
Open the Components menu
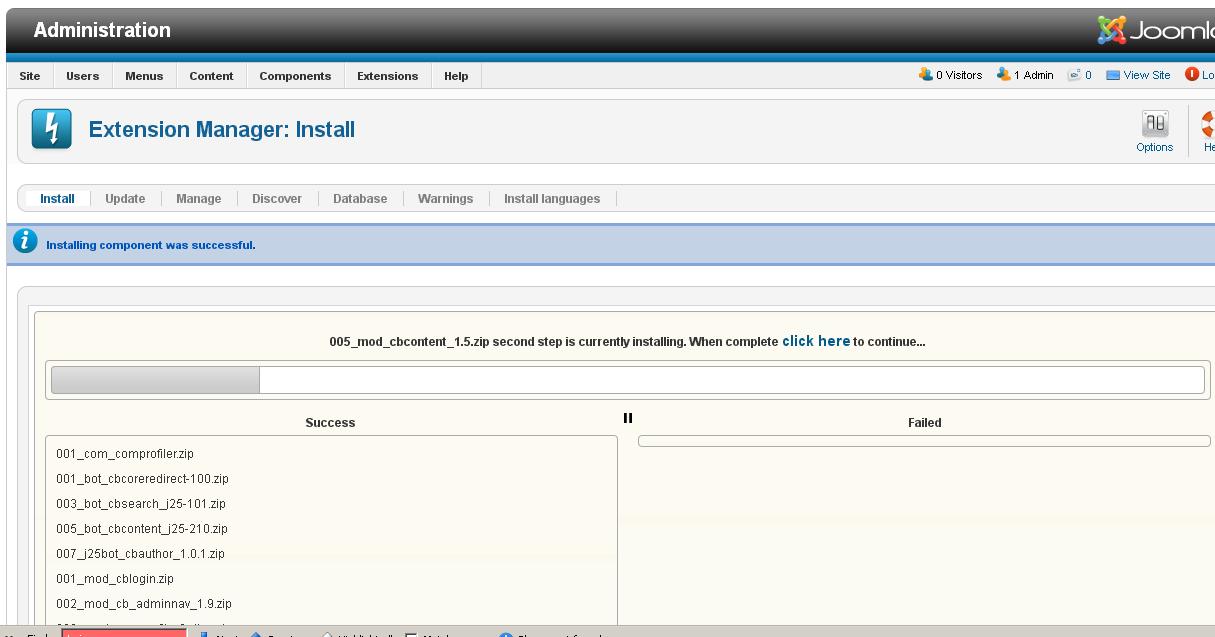(295, 76)
